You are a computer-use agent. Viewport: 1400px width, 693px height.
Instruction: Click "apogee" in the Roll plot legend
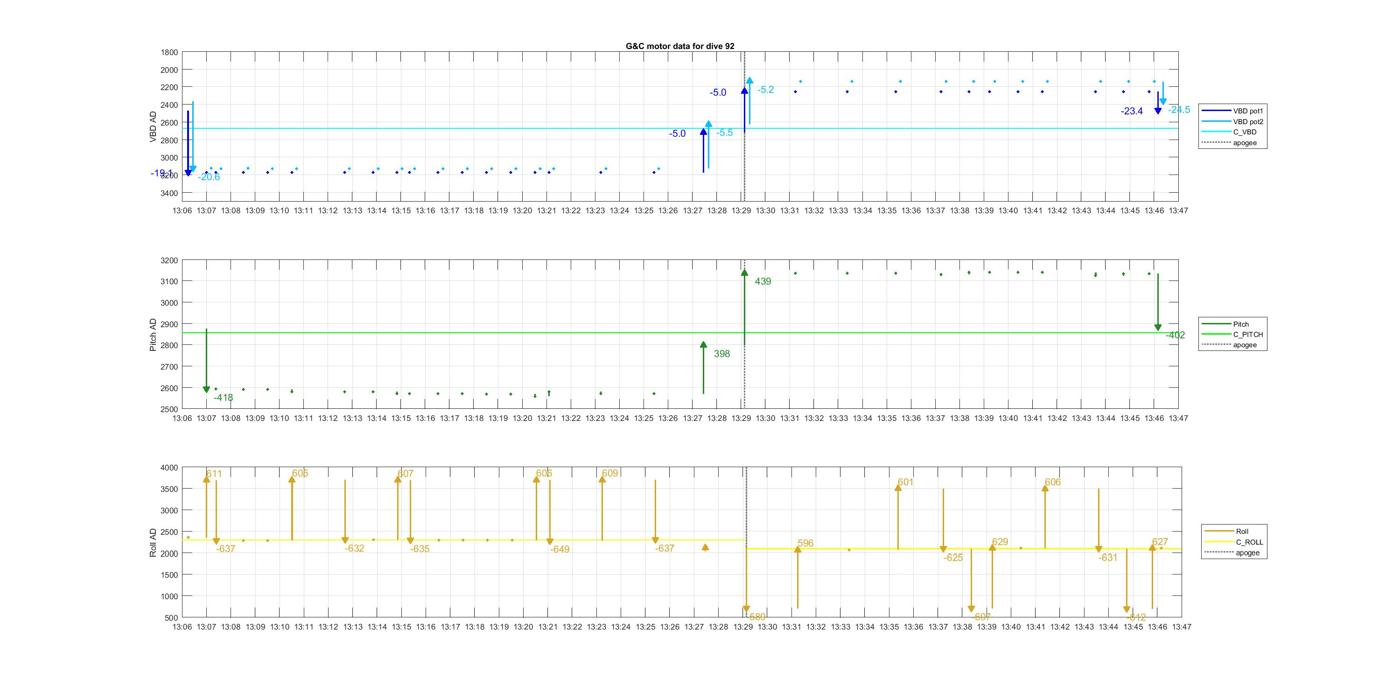coord(1232,553)
